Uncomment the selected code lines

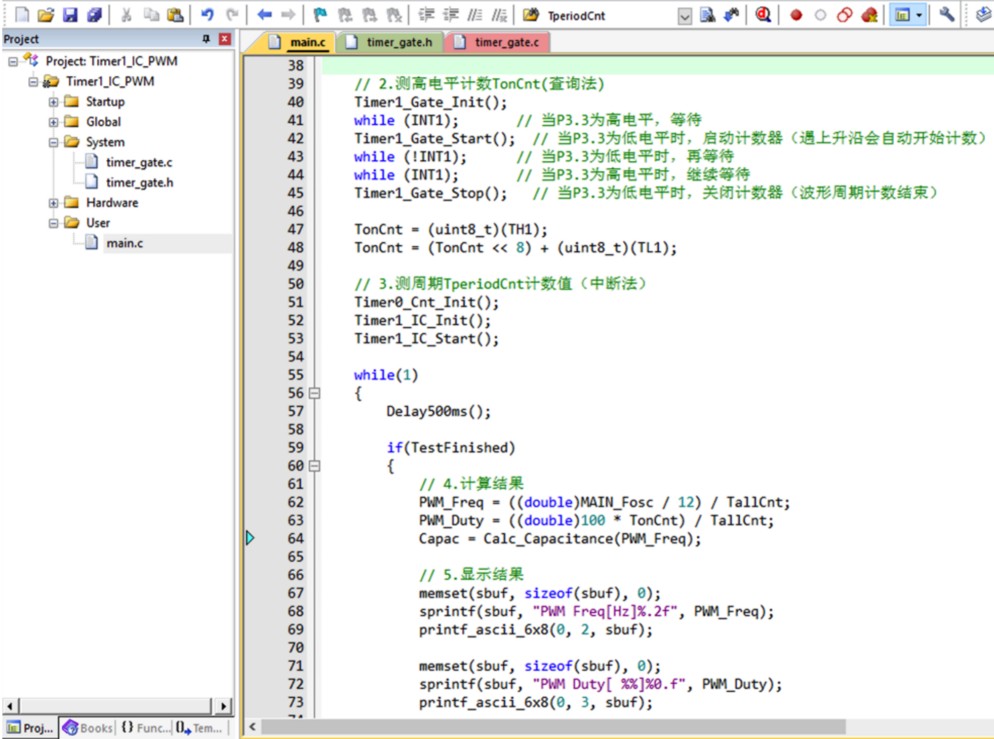[500, 15]
